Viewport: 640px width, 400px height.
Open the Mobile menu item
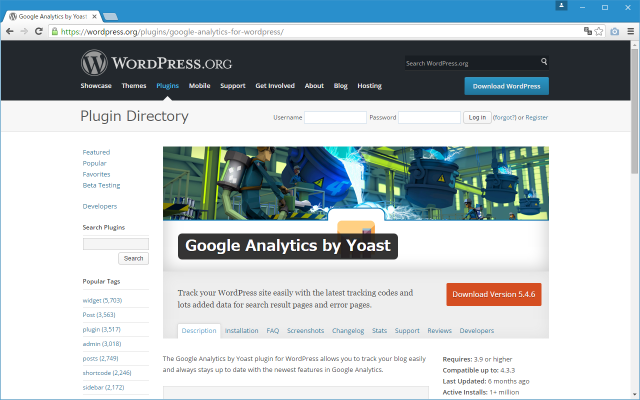199,86
